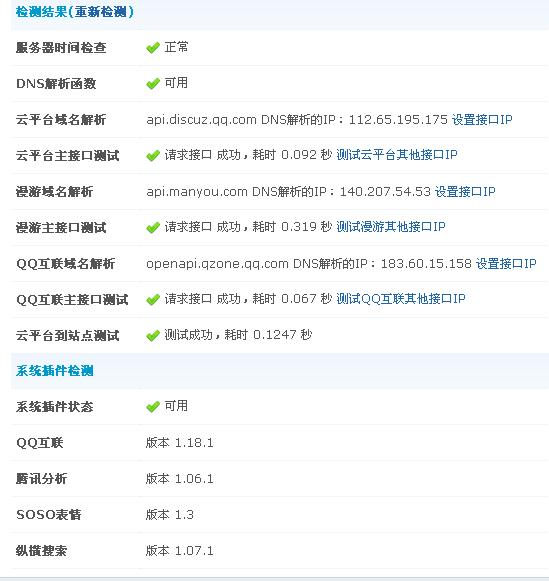Open 测试QQ互联其他接口IP link
Image resolution: width=549 pixels, height=581 pixels.
tap(401, 299)
